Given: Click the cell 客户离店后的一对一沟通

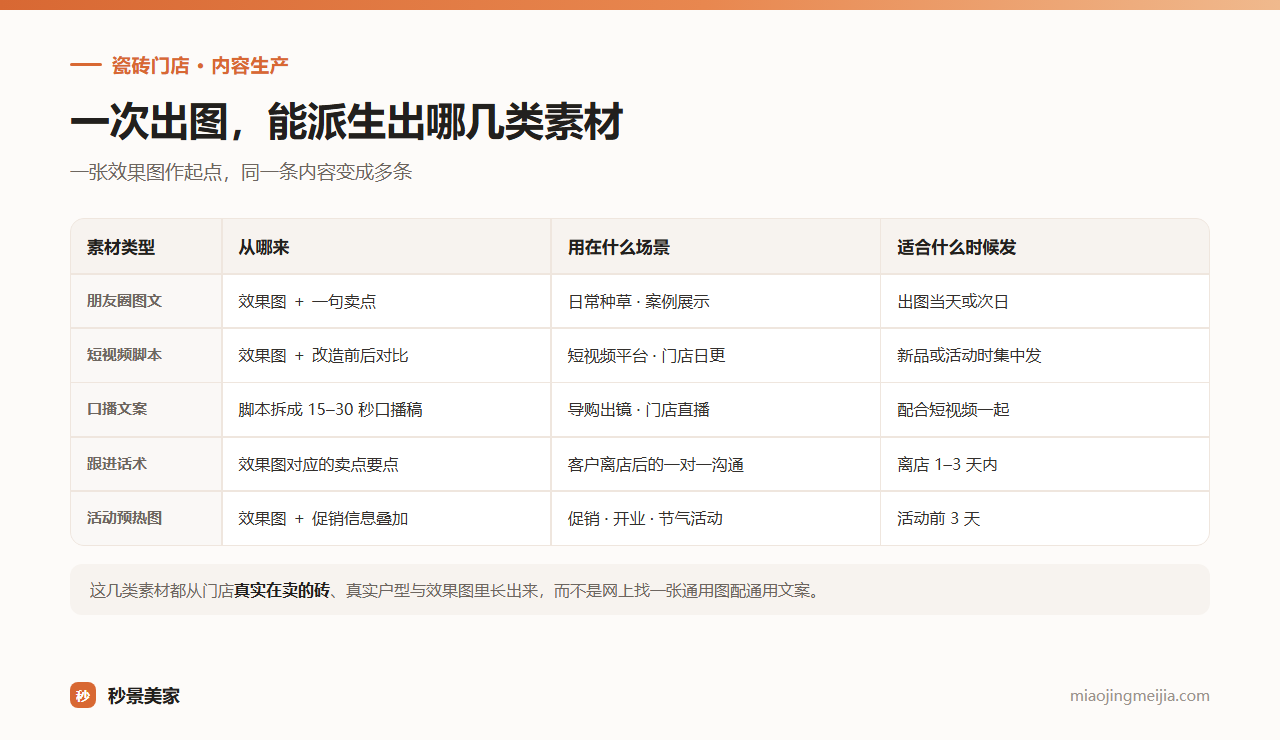Looking at the screenshot, I should [716, 464].
